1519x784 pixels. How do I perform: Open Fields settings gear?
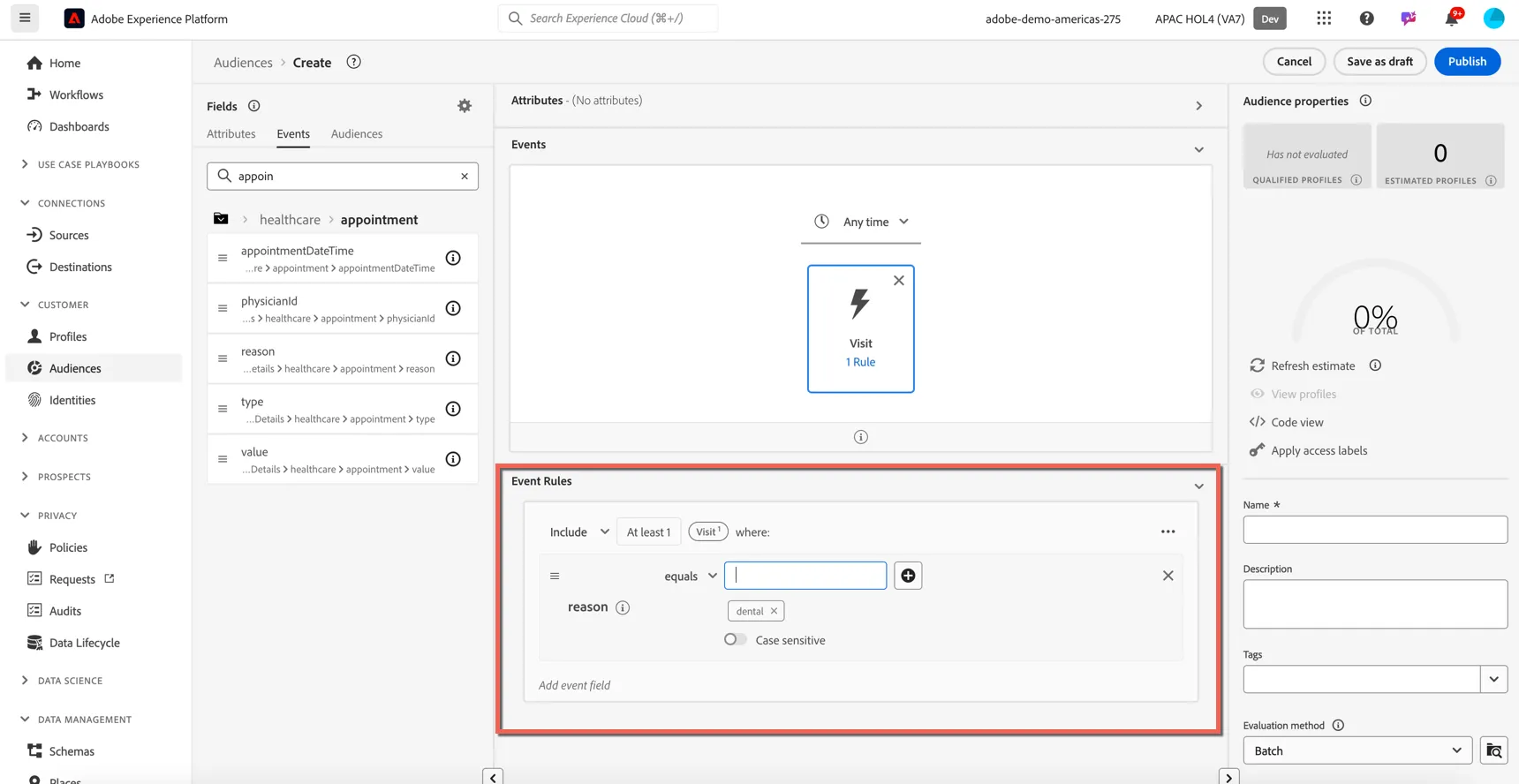pyautogui.click(x=465, y=106)
